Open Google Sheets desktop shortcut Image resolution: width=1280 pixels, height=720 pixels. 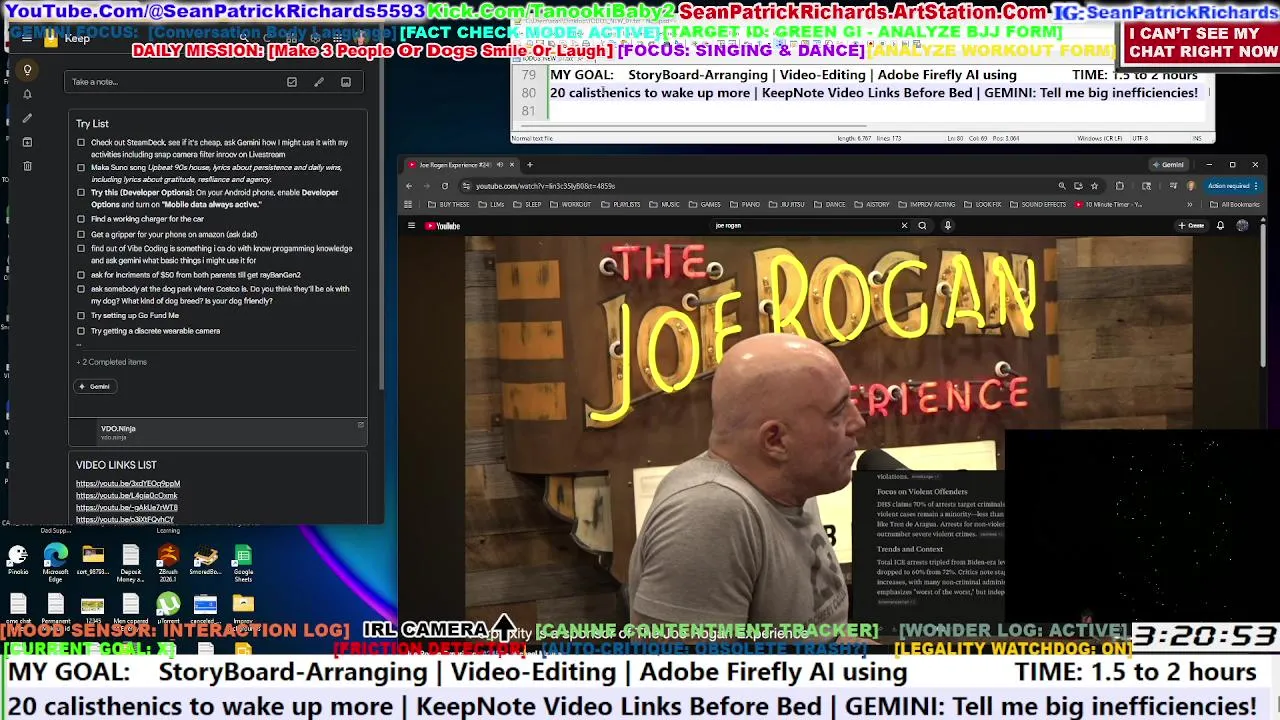(x=243, y=563)
